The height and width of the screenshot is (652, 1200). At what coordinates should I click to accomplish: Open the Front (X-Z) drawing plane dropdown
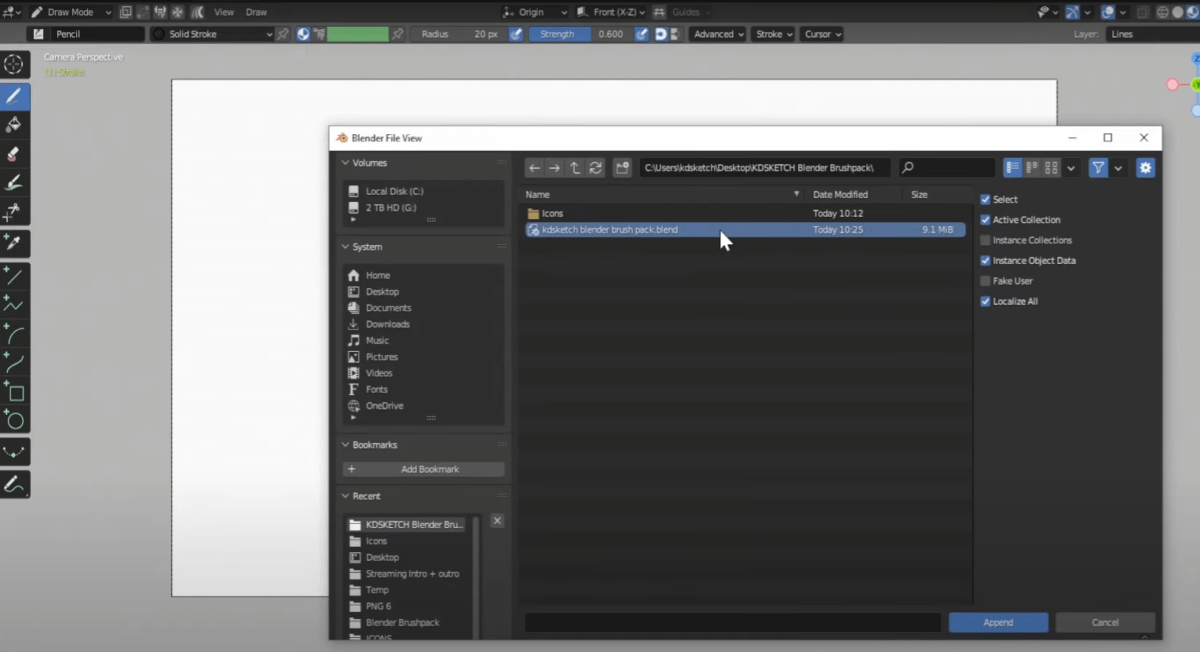tap(610, 12)
